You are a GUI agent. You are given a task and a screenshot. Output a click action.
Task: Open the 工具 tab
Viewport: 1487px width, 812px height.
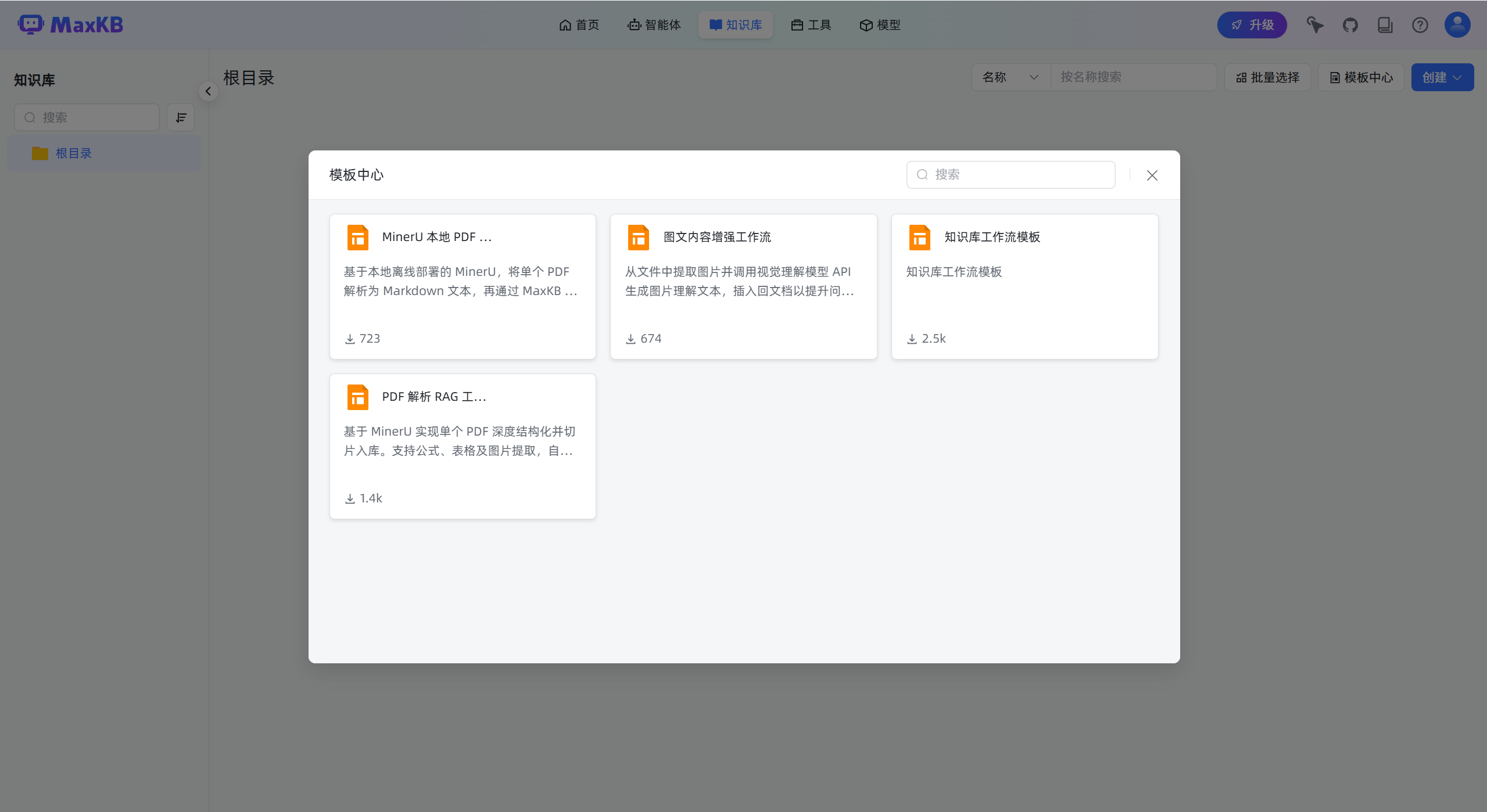click(x=811, y=25)
